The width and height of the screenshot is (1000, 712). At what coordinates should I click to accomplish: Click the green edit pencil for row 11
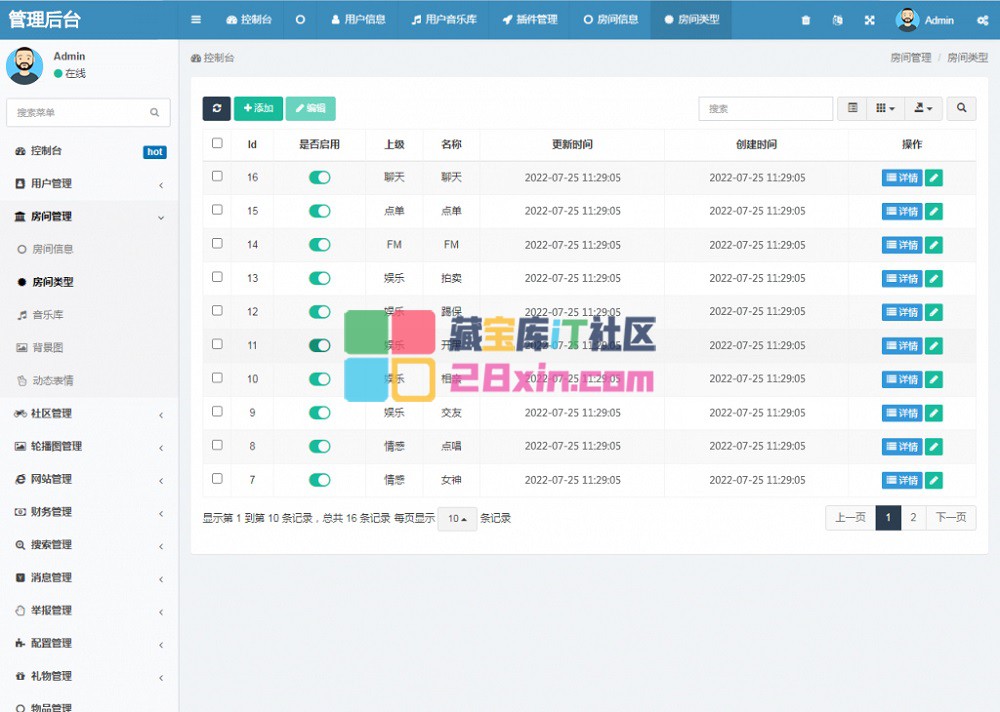pyautogui.click(x=934, y=346)
